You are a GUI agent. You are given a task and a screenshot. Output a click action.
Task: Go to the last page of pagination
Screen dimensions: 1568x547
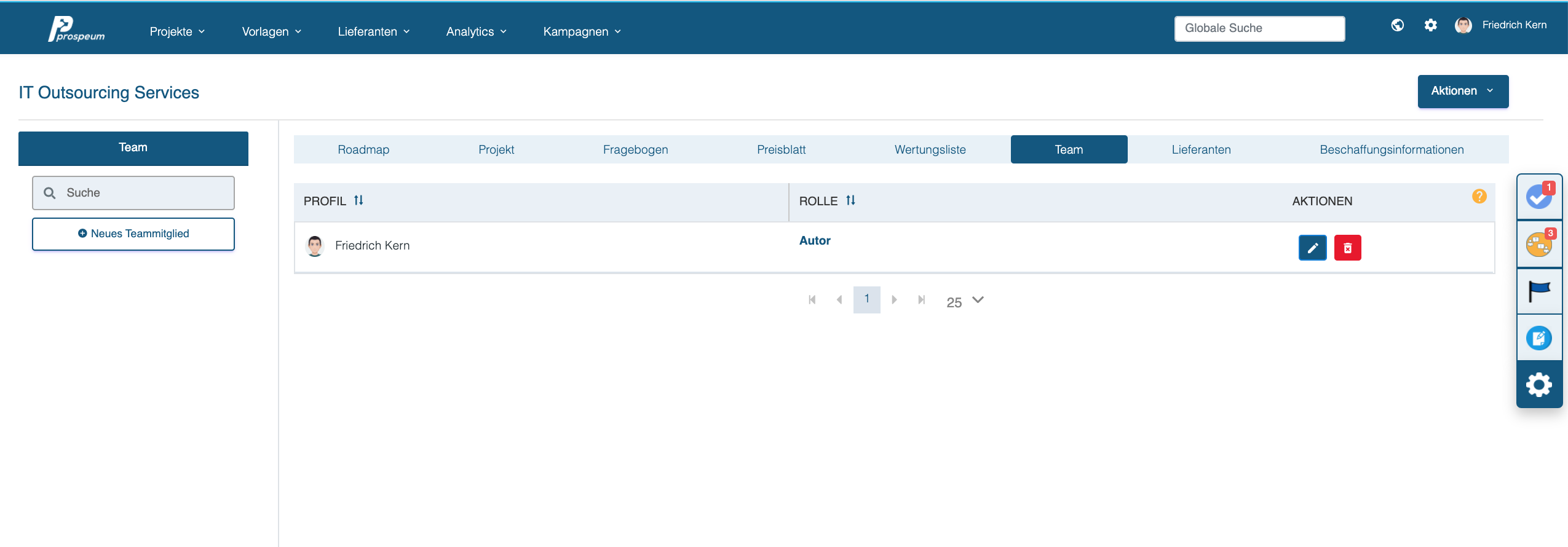point(921,300)
